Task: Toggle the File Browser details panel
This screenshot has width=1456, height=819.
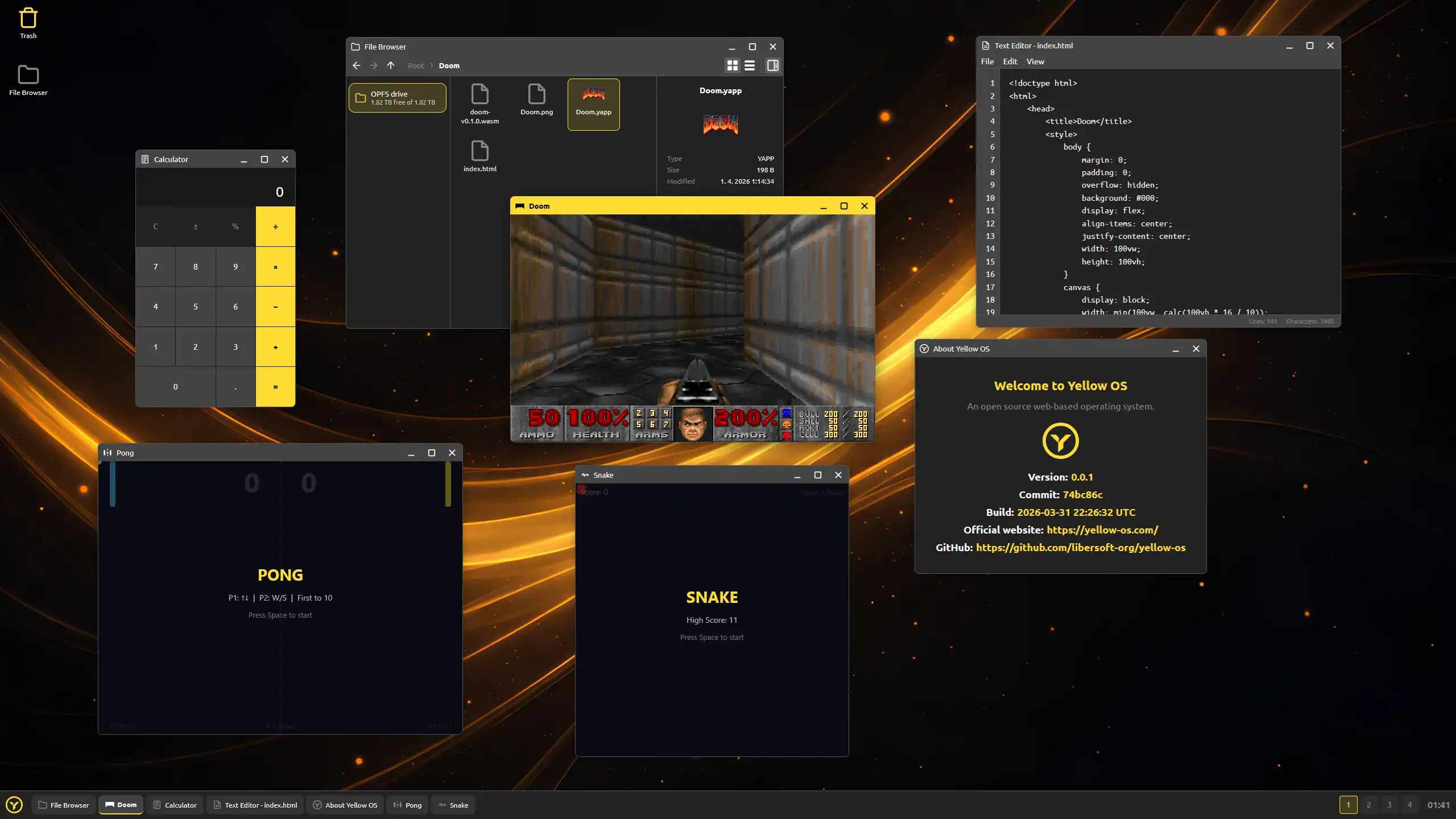Action: 772,65
